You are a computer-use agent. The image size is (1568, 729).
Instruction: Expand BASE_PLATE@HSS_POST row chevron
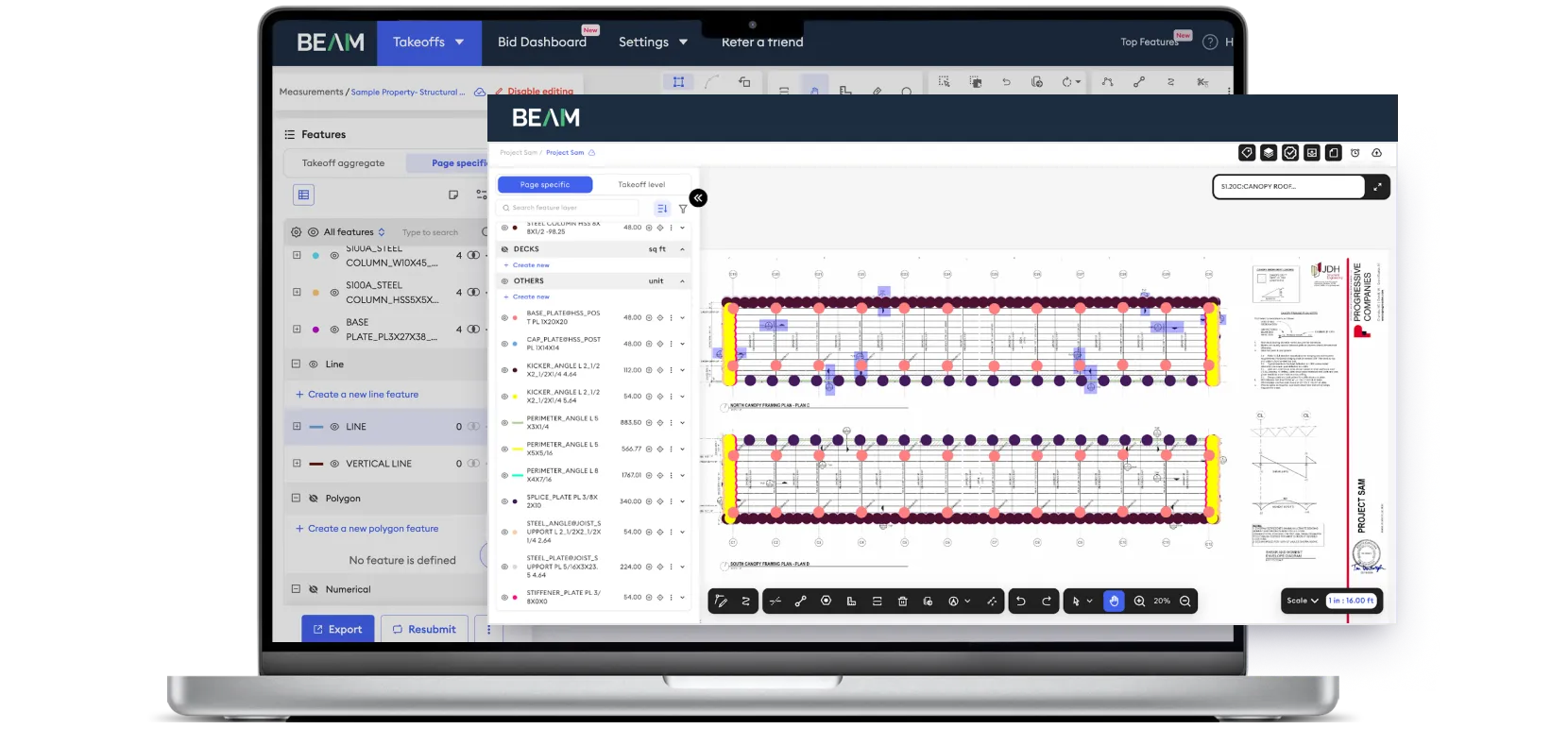coord(682,318)
